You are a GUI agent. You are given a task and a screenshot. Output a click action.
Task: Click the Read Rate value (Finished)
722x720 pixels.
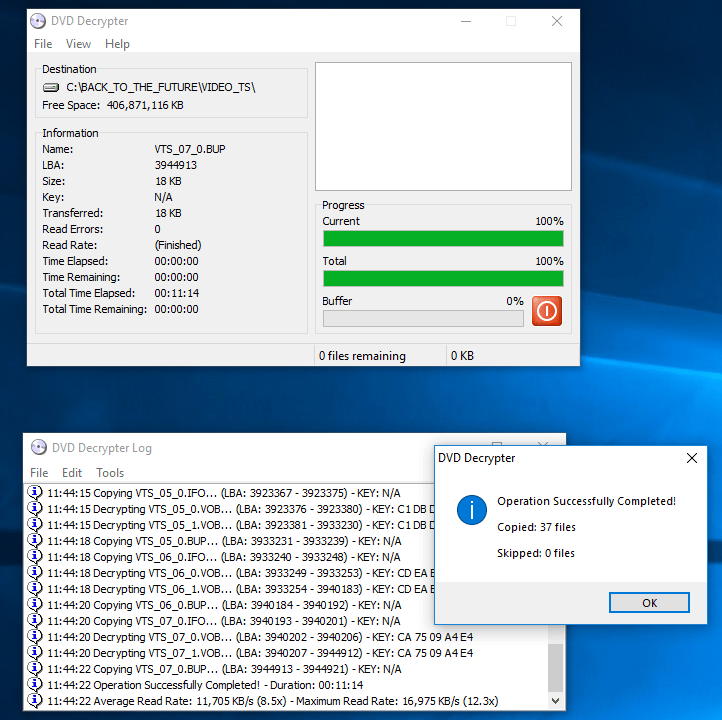[178, 245]
